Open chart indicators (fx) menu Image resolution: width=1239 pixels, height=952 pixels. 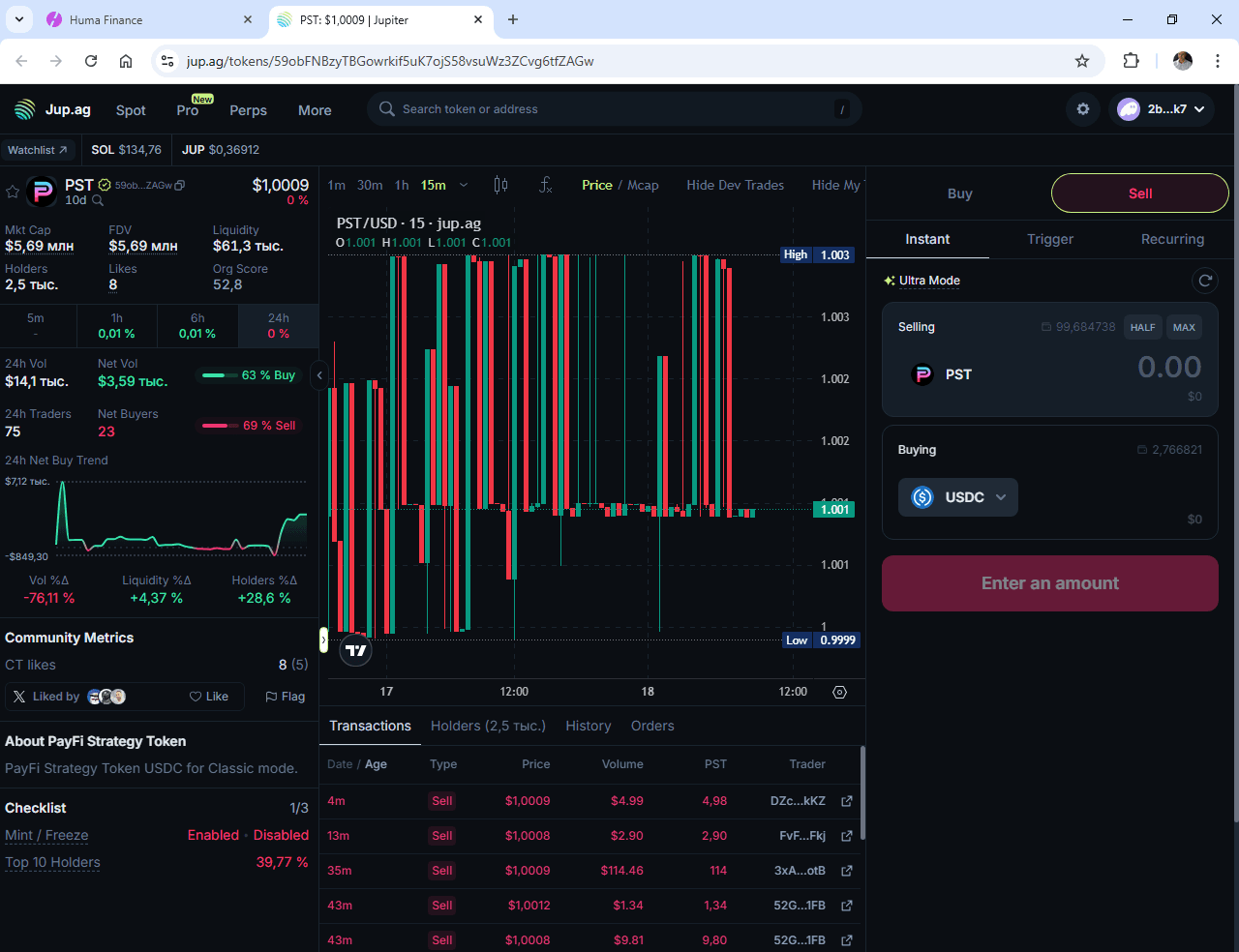pyautogui.click(x=545, y=185)
